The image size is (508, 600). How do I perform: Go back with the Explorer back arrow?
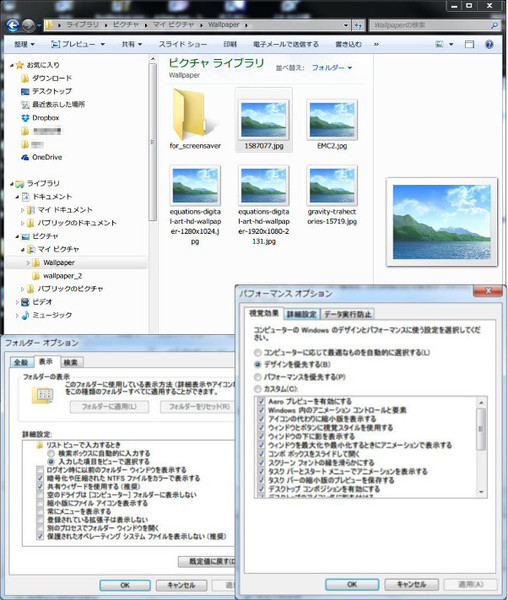click(x=13, y=26)
